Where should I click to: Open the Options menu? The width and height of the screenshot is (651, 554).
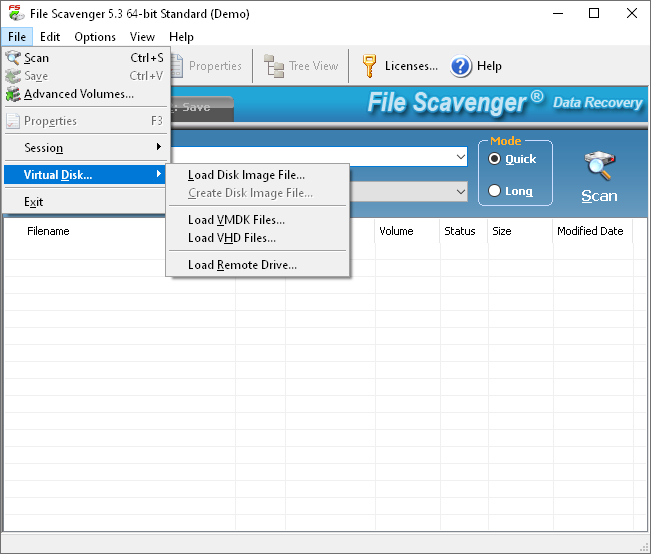point(95,37)
